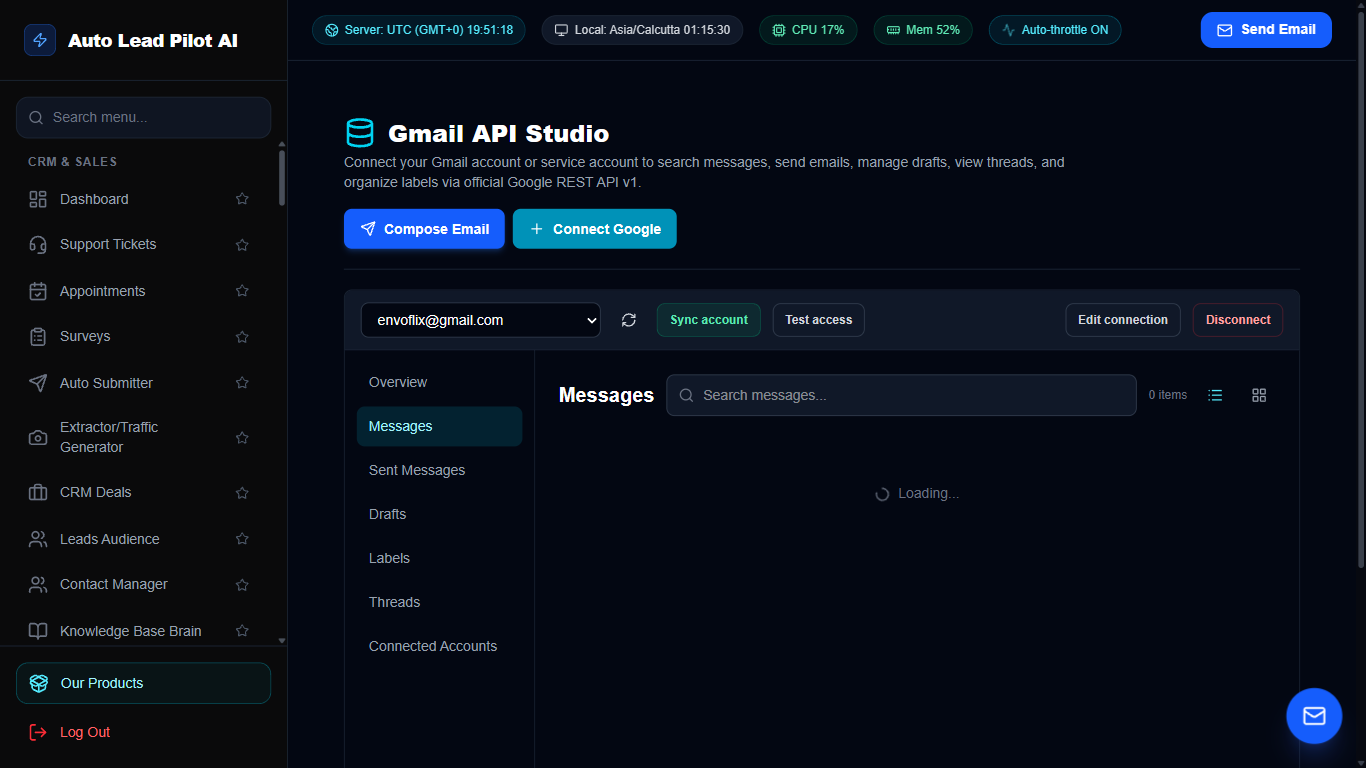Click the Appointments calendar icon
Viewport: 1366px width, 768px height.
[38, 291]
